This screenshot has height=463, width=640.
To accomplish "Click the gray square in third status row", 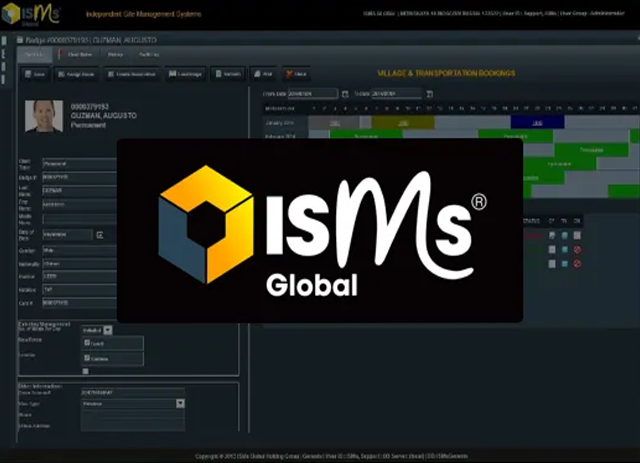I will 552,264.
